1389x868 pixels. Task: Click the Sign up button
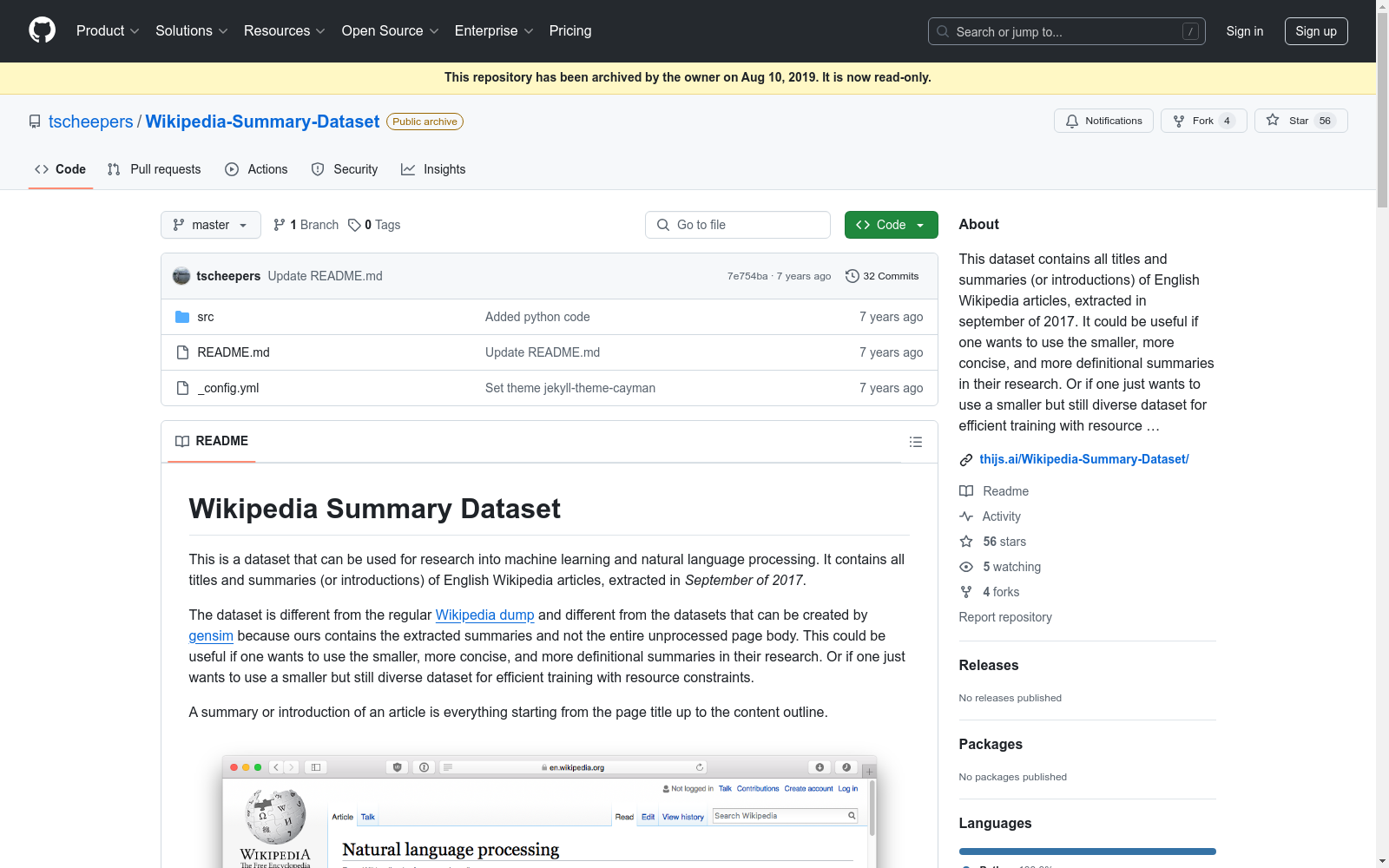(x=1316, y=31)
